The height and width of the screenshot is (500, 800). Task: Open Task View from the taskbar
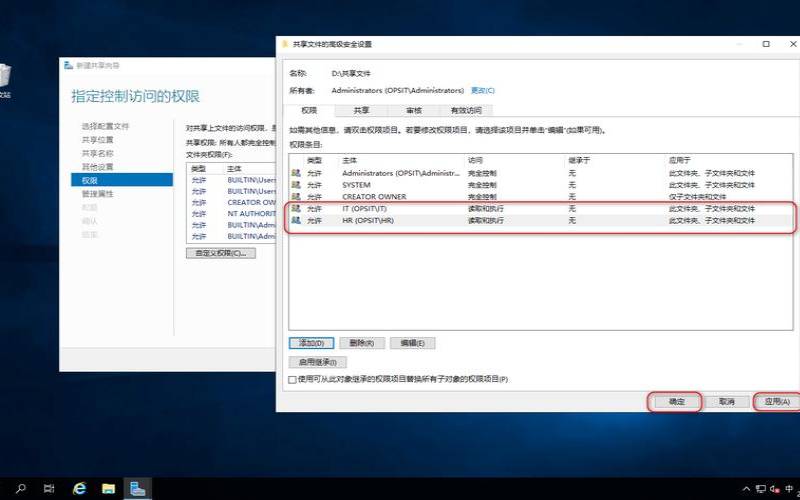pyautogui.click(x=49, y=488)
